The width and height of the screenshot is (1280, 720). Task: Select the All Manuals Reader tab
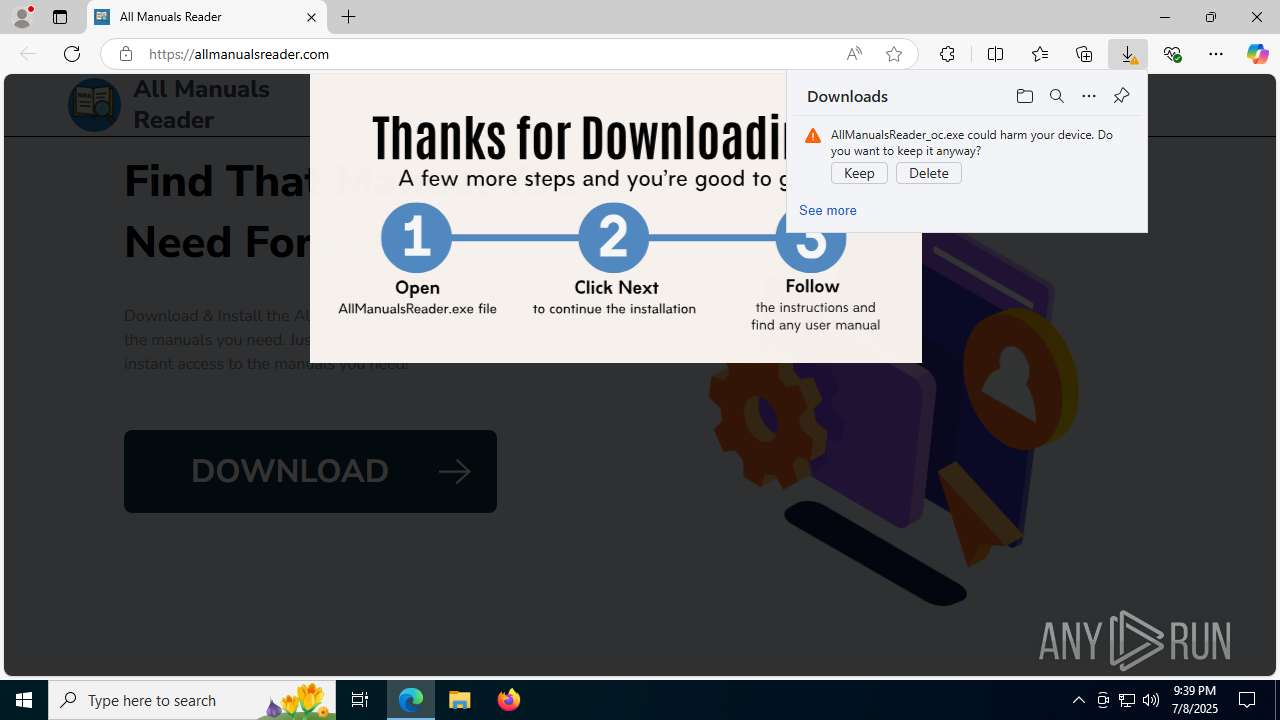pyautogui.click(x=207, y=17)
